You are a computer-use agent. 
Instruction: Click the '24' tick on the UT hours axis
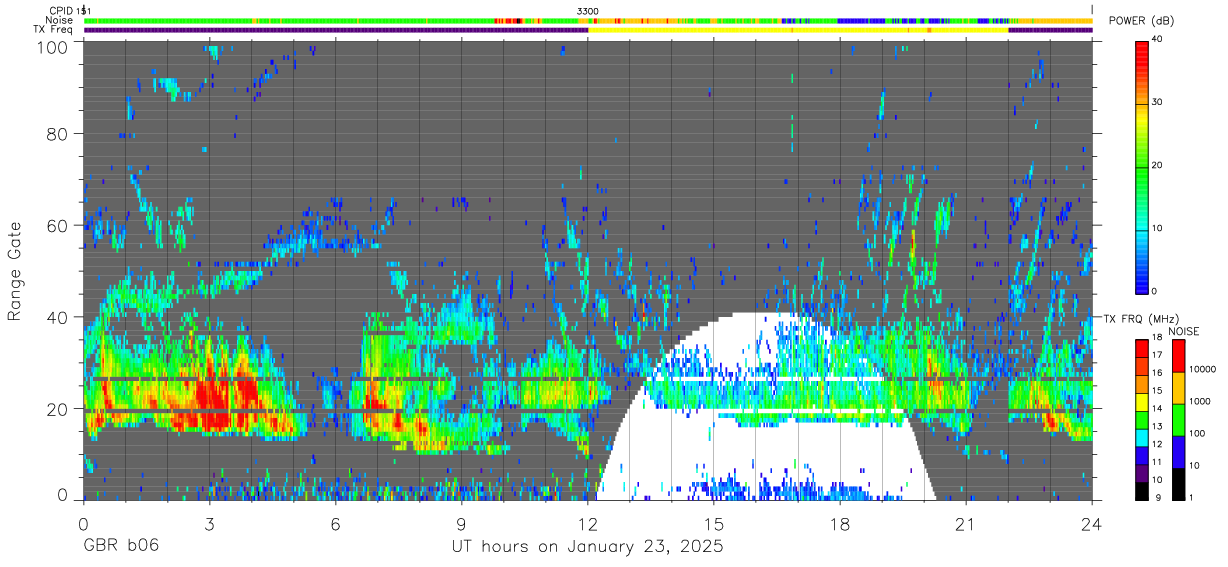[1092, 523]
